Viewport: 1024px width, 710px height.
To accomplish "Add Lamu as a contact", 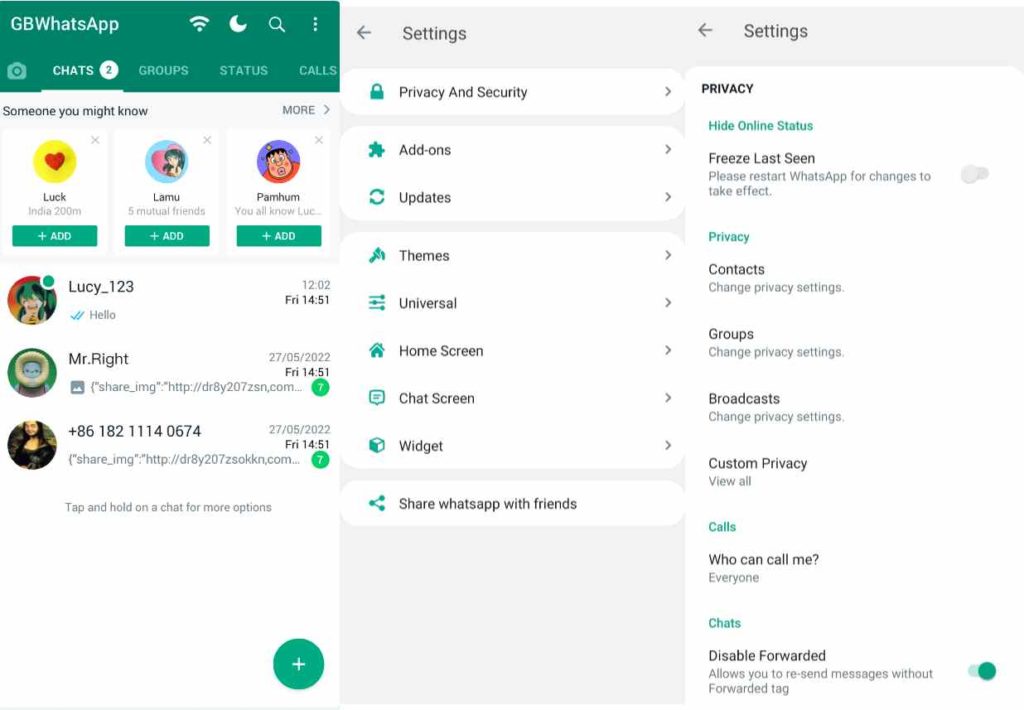I will pyautogui.click(x=167, y=236).
